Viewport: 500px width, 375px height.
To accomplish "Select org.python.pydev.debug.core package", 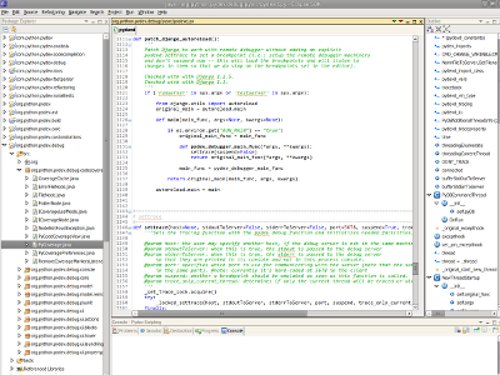I will pos(57,278).
